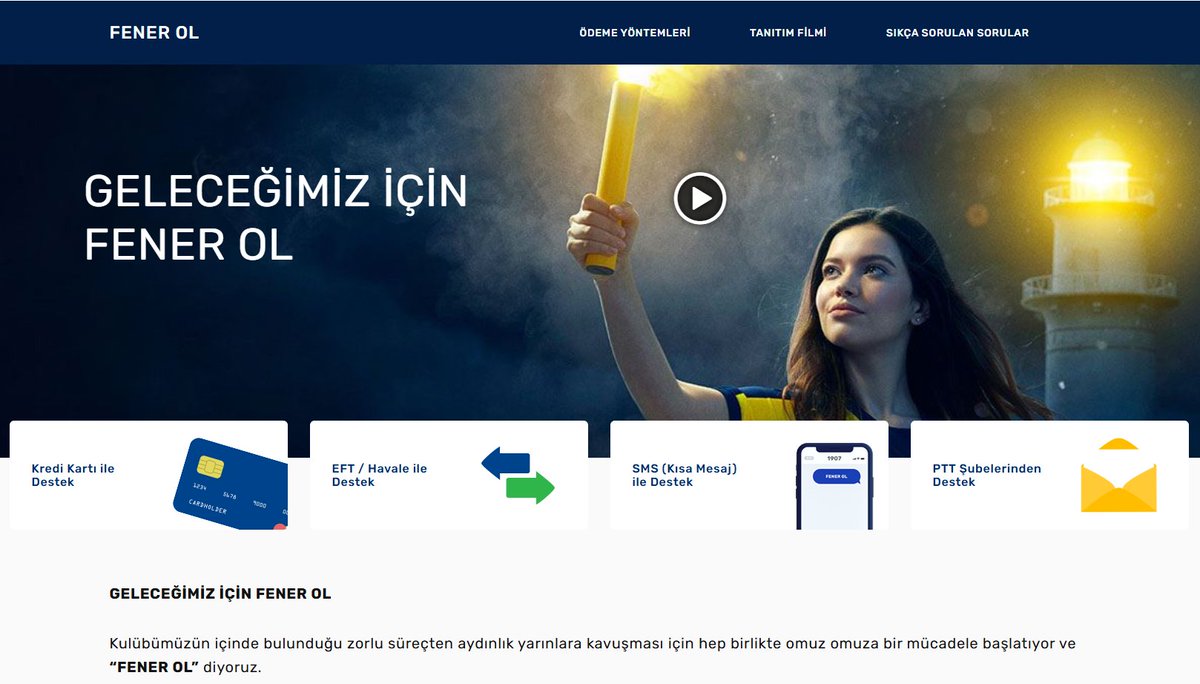The width and height of the screenshot is (1200, 684).
Task: Click the smartphone SMS icon
Action: pyautogui.click(x=835, y=486)
